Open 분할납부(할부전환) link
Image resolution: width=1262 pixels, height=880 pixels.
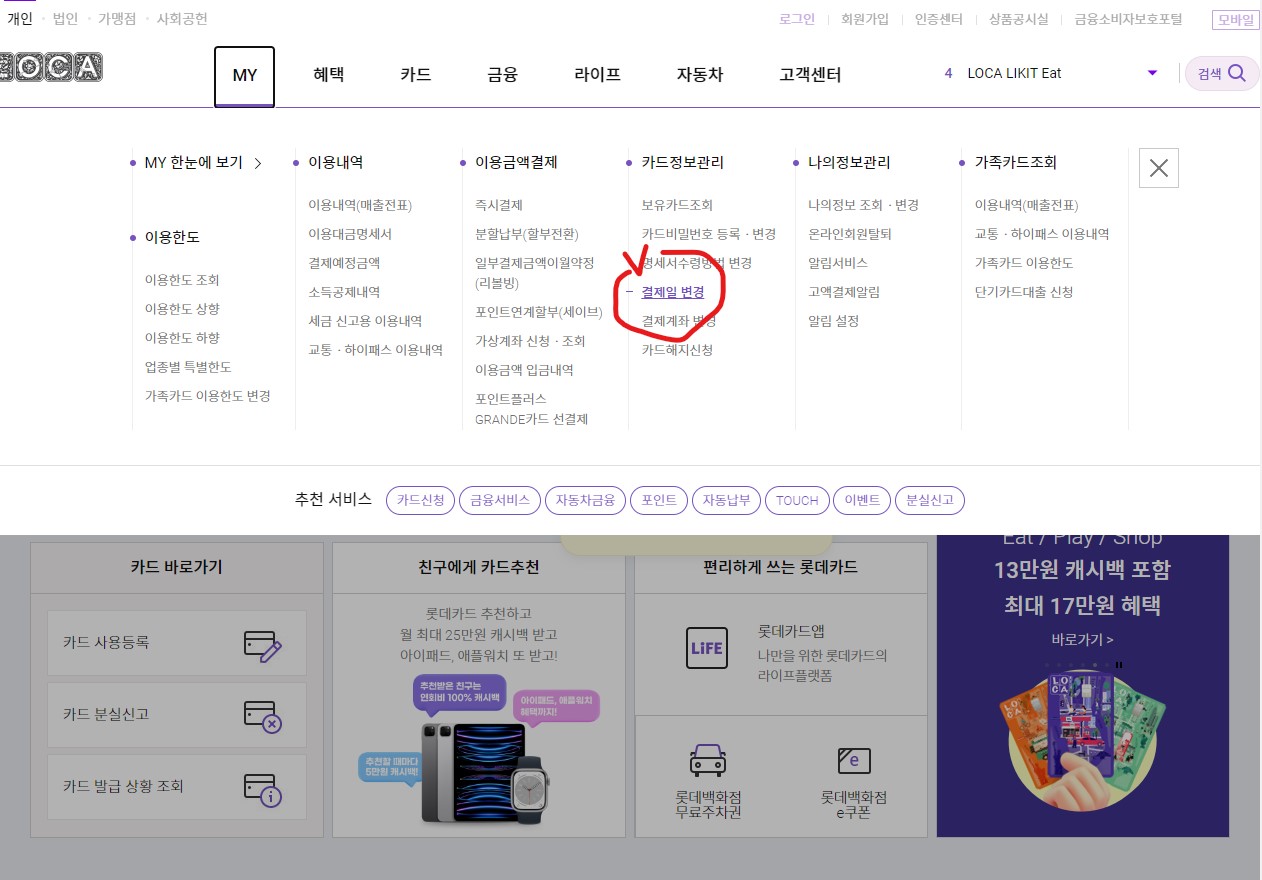pyautogui.click(x=527, y=234)
